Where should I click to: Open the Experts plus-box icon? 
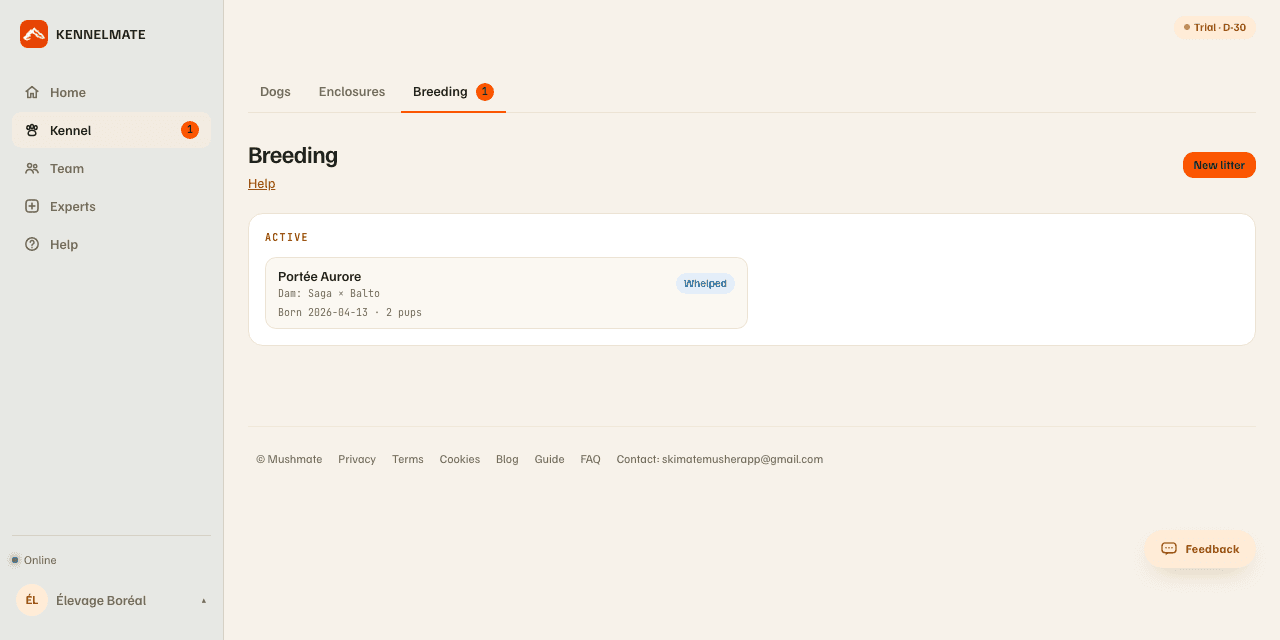tap(32, 206)
